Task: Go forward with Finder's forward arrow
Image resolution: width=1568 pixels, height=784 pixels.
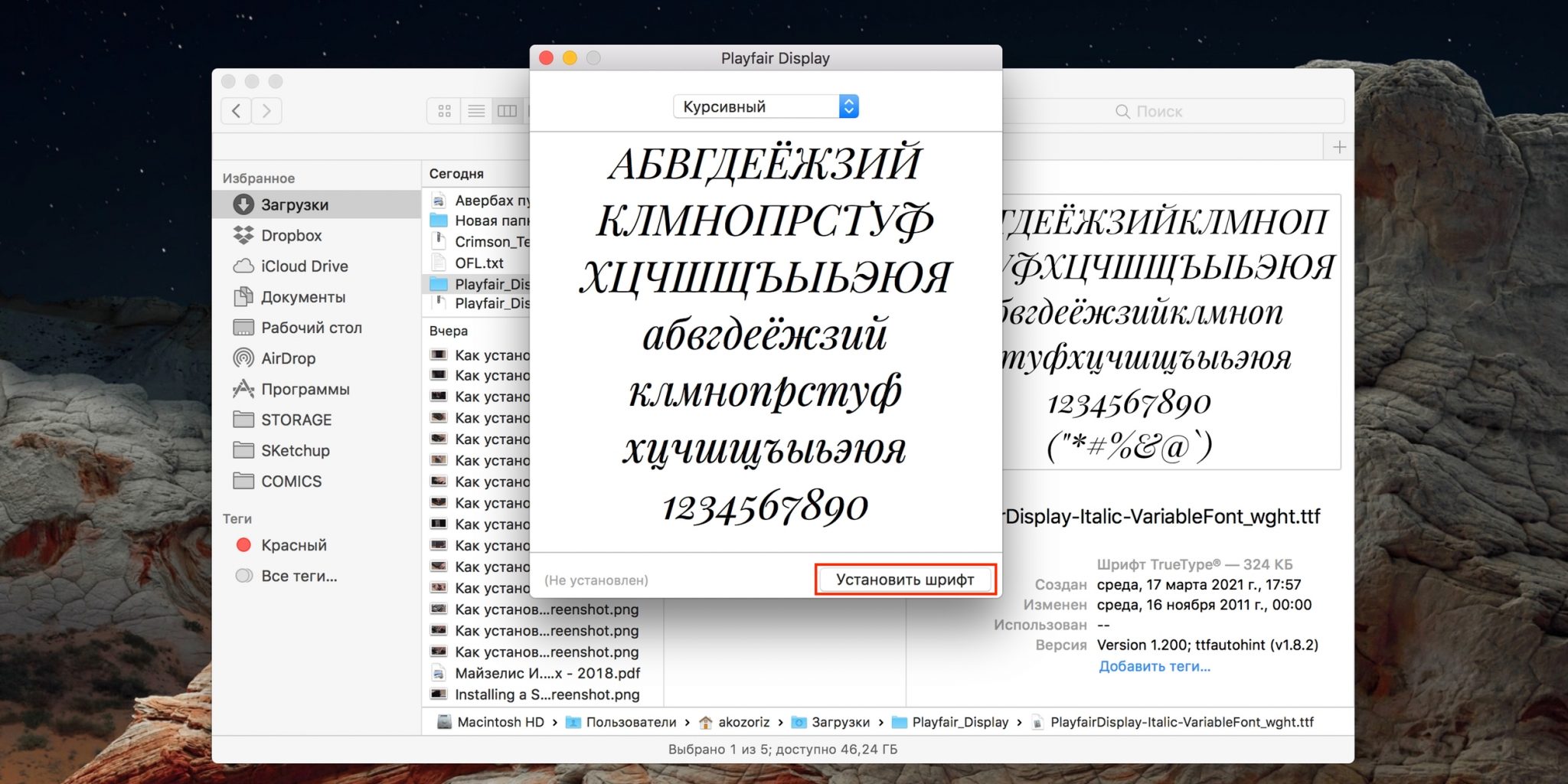Action: tap(266, 111)
